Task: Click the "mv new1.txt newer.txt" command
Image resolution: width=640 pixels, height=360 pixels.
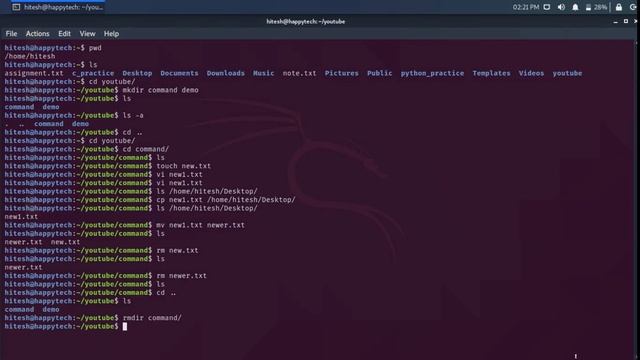Action: [200, 225]
